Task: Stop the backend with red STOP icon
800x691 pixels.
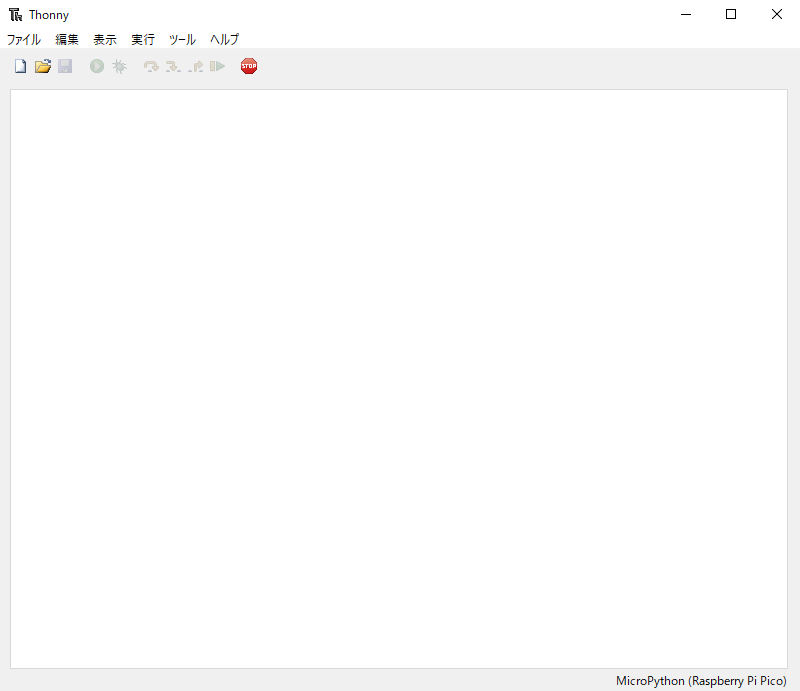Action: click(x=249, y=66)
